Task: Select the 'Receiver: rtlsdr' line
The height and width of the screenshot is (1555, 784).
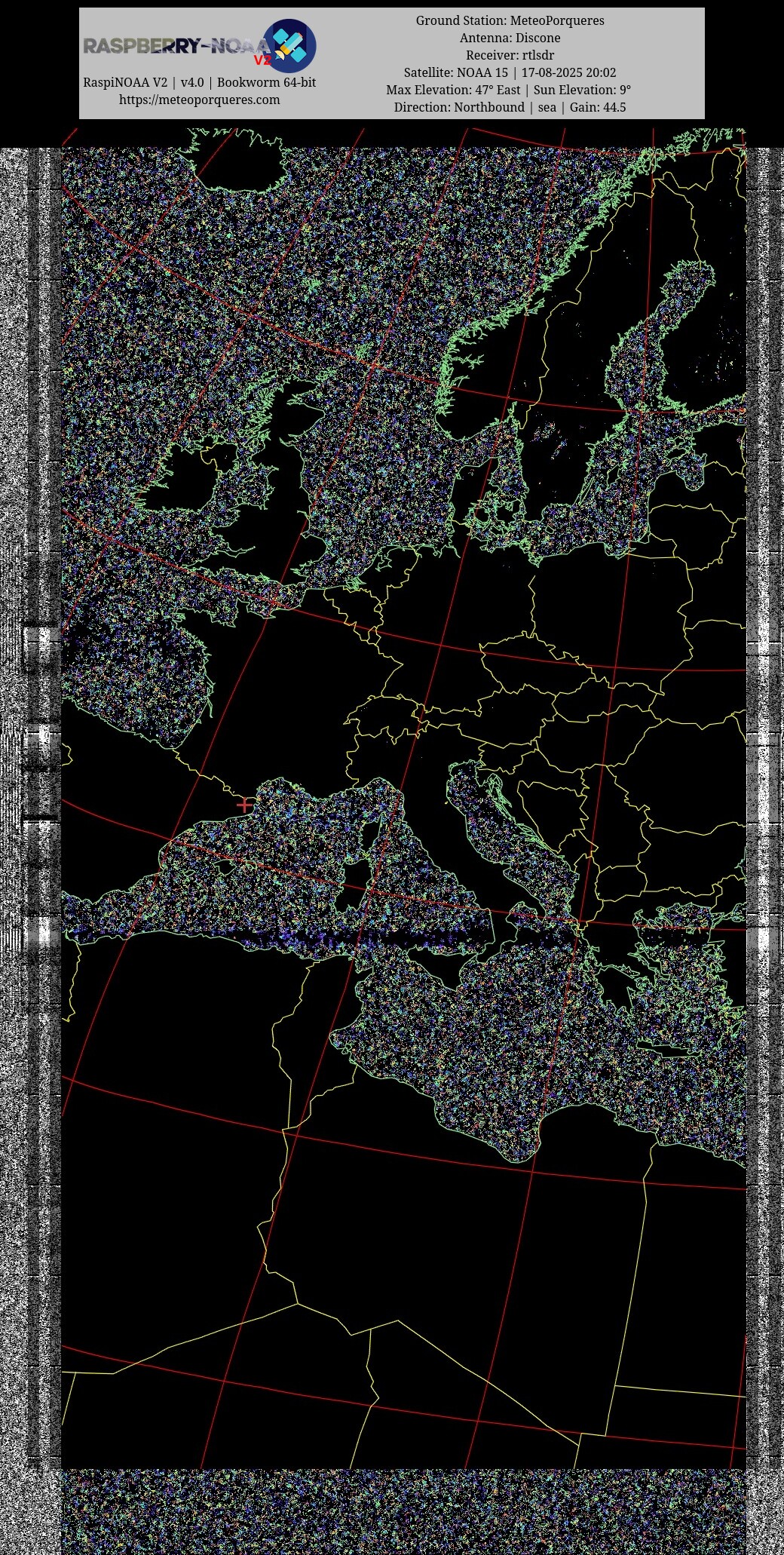Action: (510, 55)
